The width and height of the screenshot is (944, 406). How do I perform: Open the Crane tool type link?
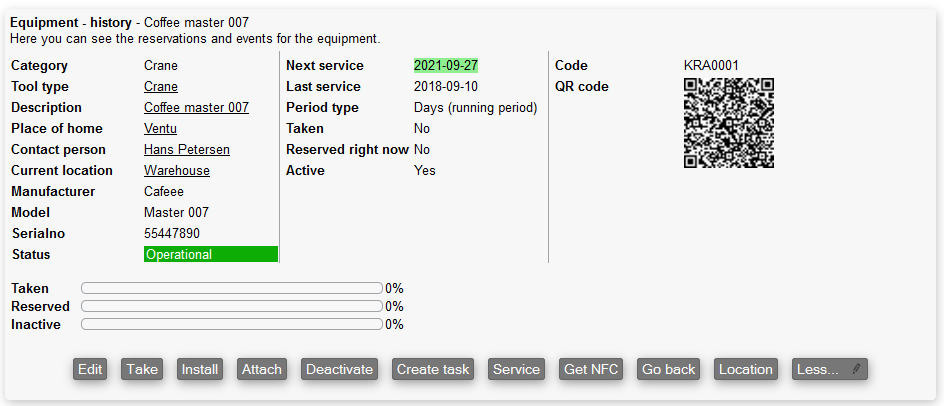(161, 87)
